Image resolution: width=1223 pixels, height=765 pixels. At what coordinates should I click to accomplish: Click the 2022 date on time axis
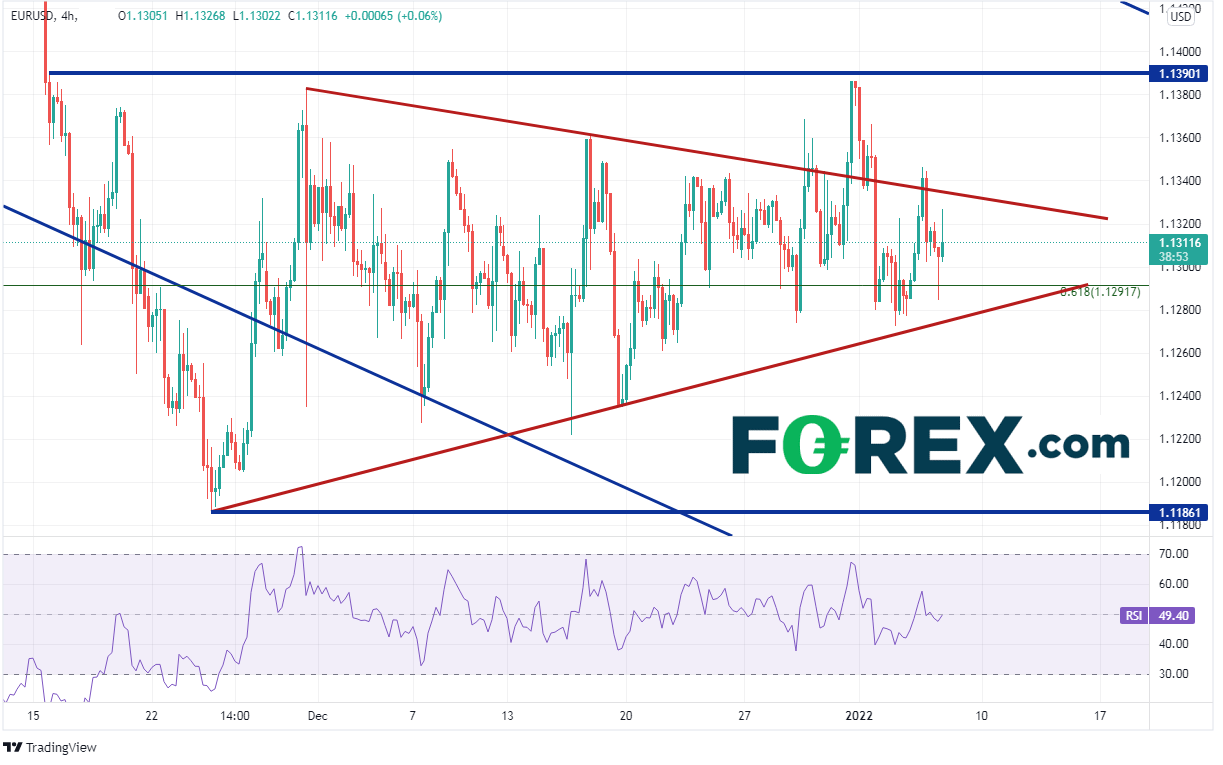tap(862, 716)
